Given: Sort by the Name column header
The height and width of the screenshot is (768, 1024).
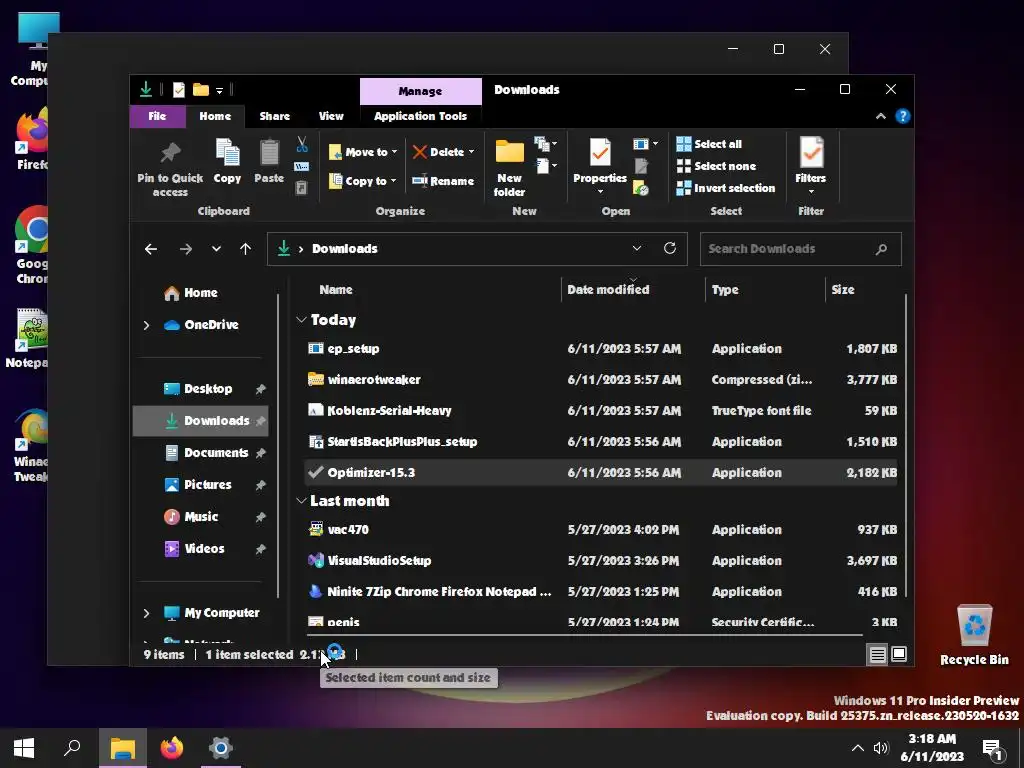Looking at the screenshot, I should click(336, 289).
